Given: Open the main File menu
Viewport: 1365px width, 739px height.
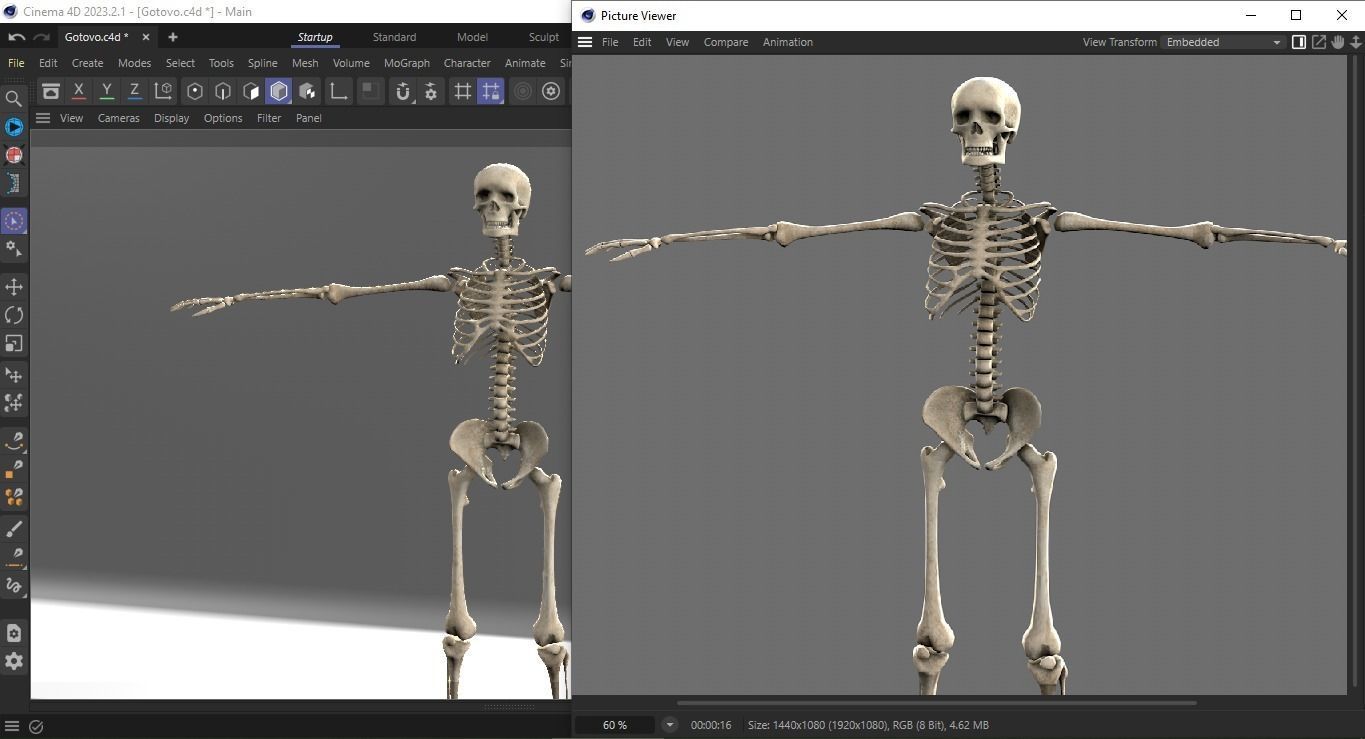Looking at the screenshot, I should tap(16, 63).
